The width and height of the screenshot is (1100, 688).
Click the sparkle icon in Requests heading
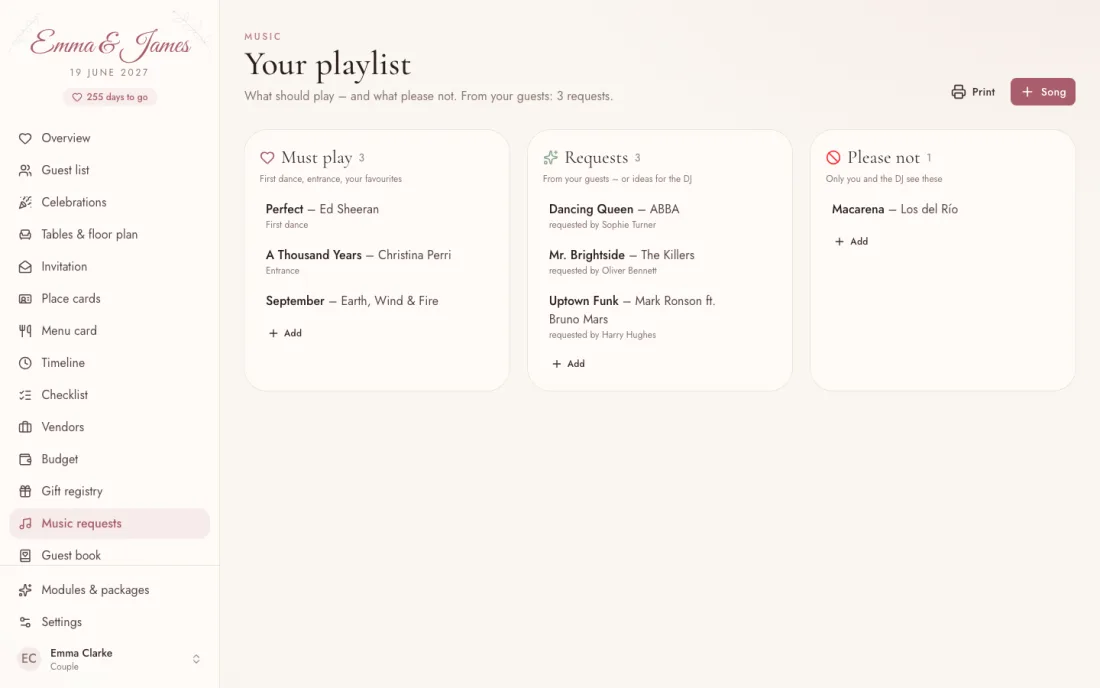pyautogui.click(x=551, y=158)
